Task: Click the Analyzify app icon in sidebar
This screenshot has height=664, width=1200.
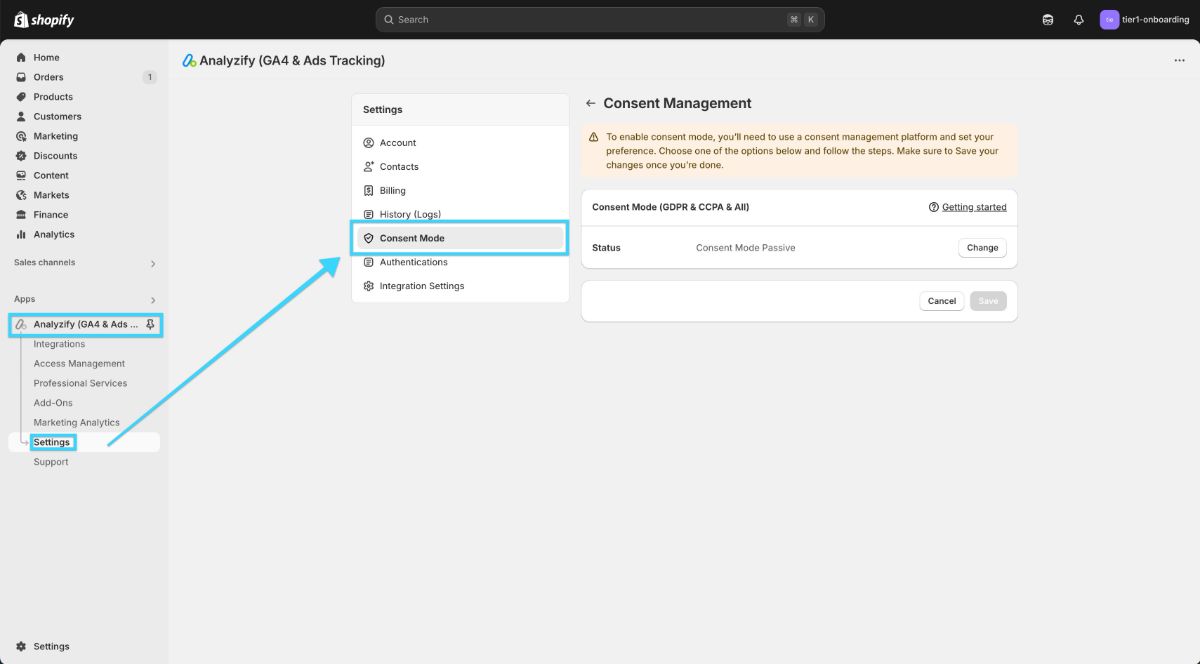Action: (21, 325)
